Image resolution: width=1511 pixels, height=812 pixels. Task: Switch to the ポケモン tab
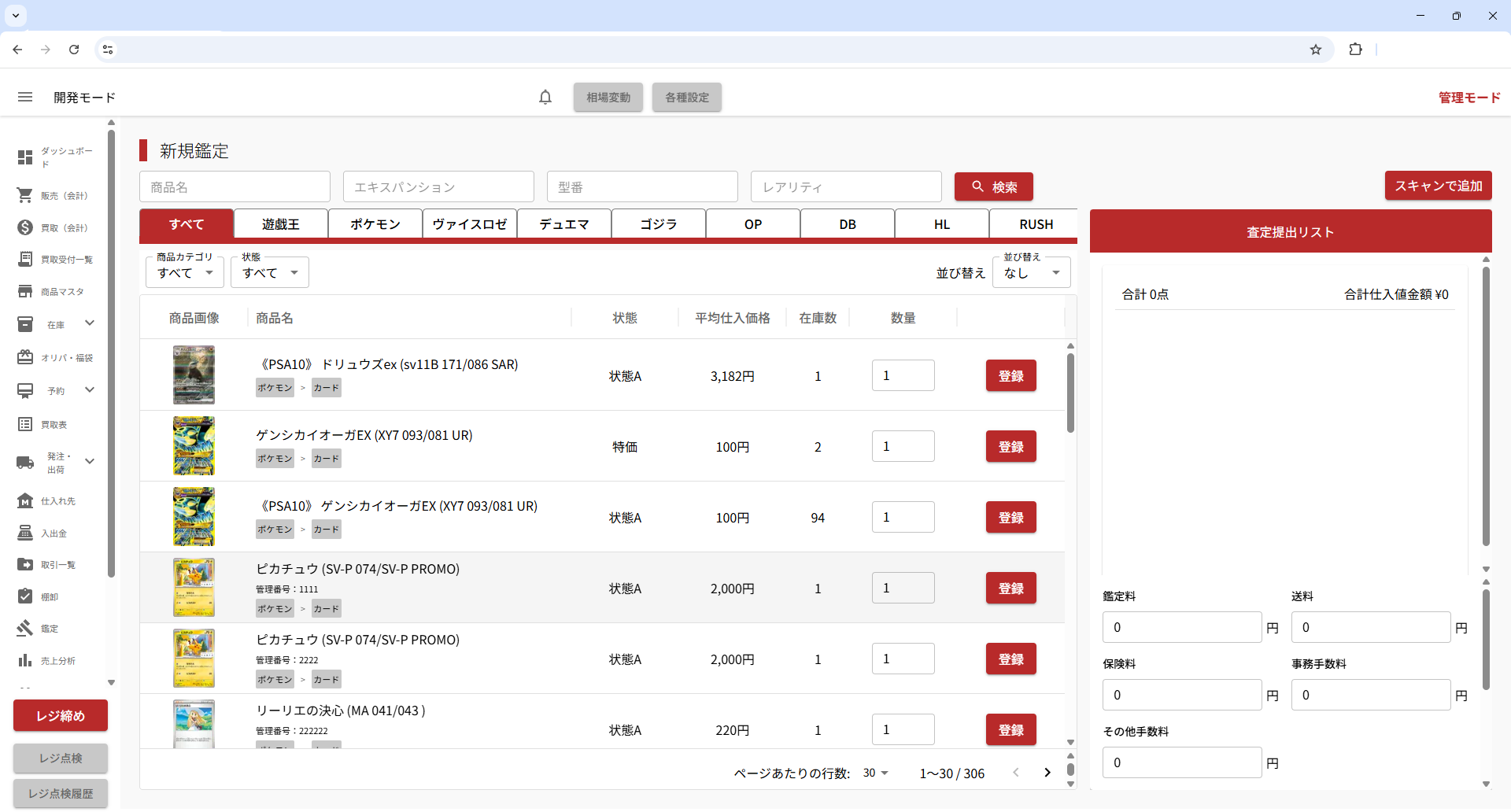tap(375, 224)
